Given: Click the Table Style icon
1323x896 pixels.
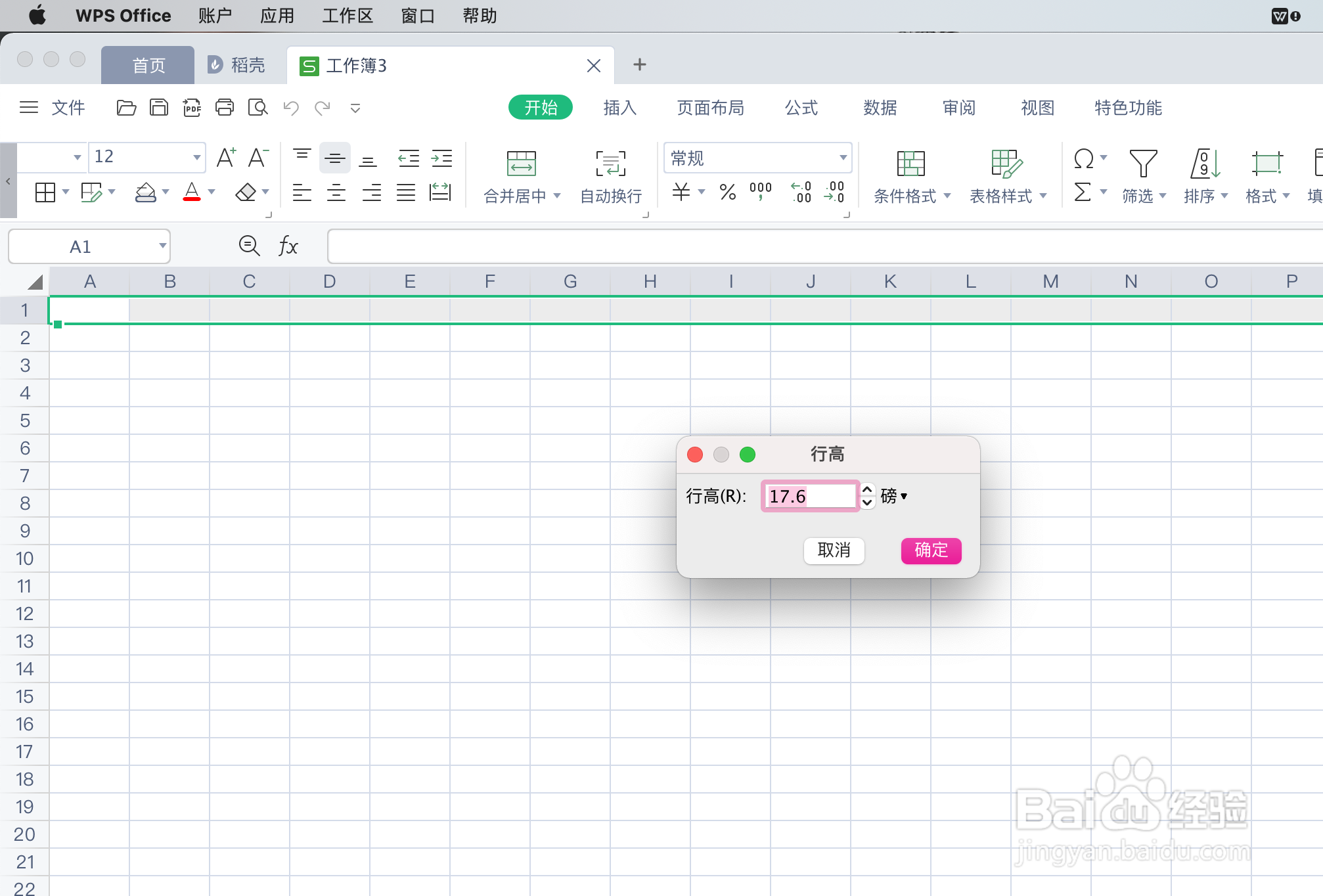Looking at the screenshot, I should [x=1006, y=164].
